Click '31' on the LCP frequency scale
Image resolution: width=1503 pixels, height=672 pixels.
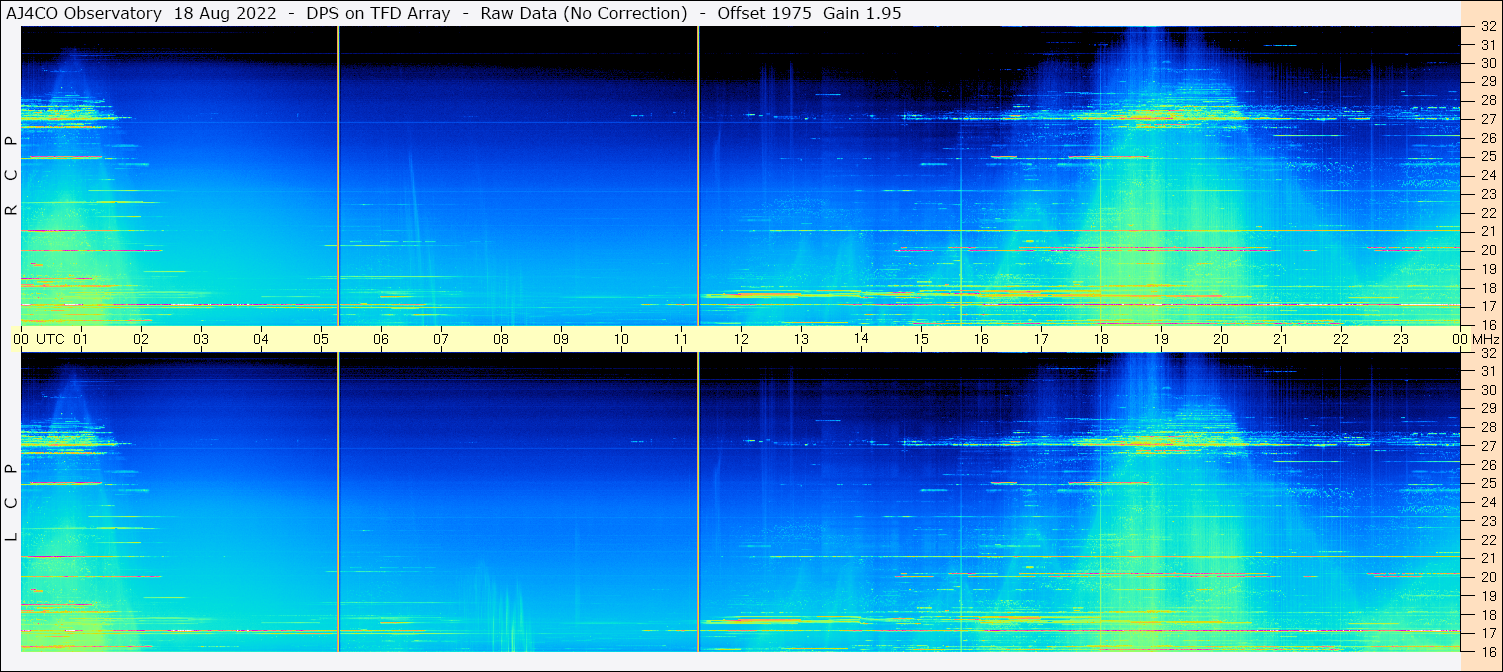point(1487,371)
